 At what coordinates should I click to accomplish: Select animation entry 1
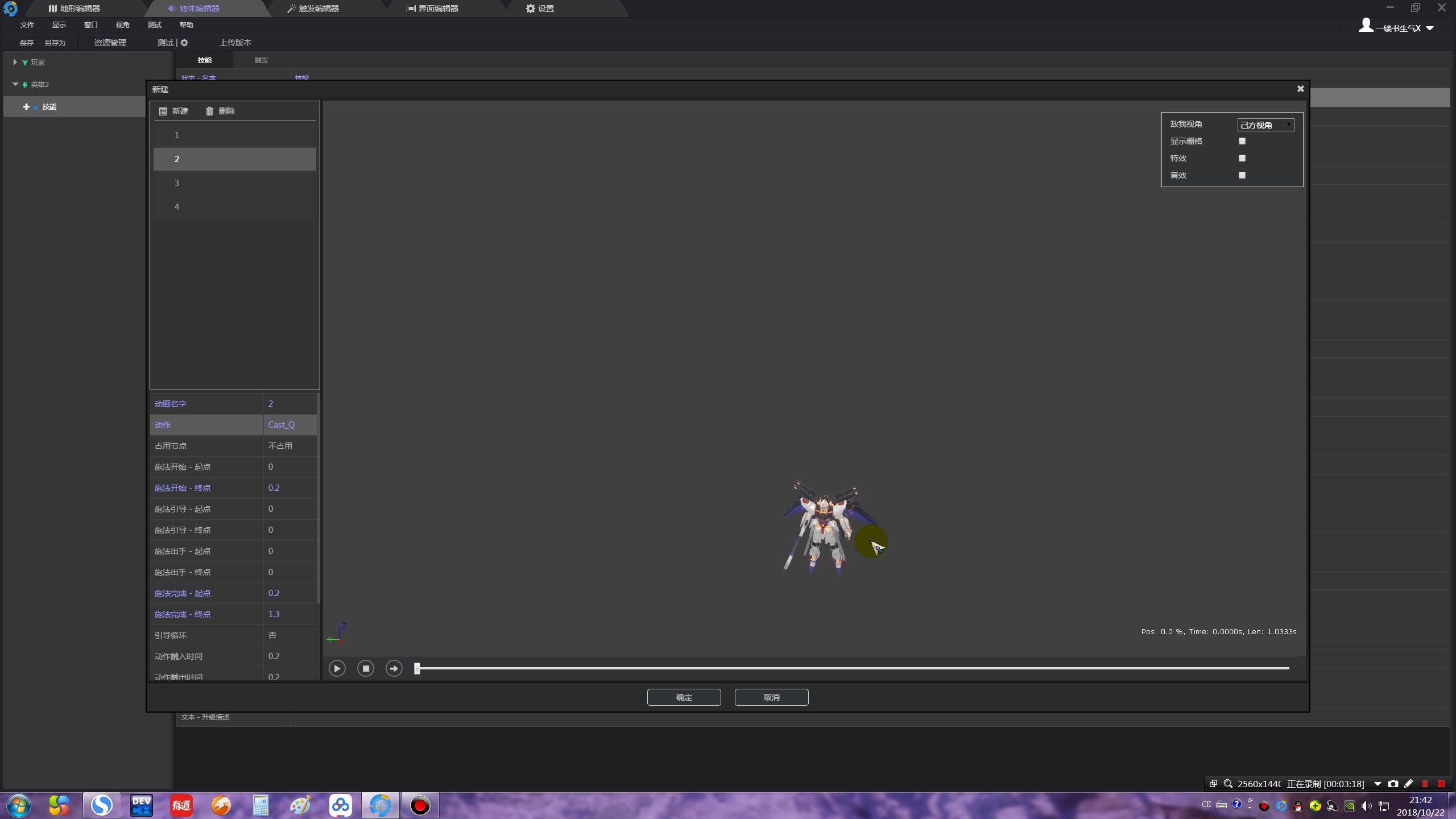click(234, 135)
